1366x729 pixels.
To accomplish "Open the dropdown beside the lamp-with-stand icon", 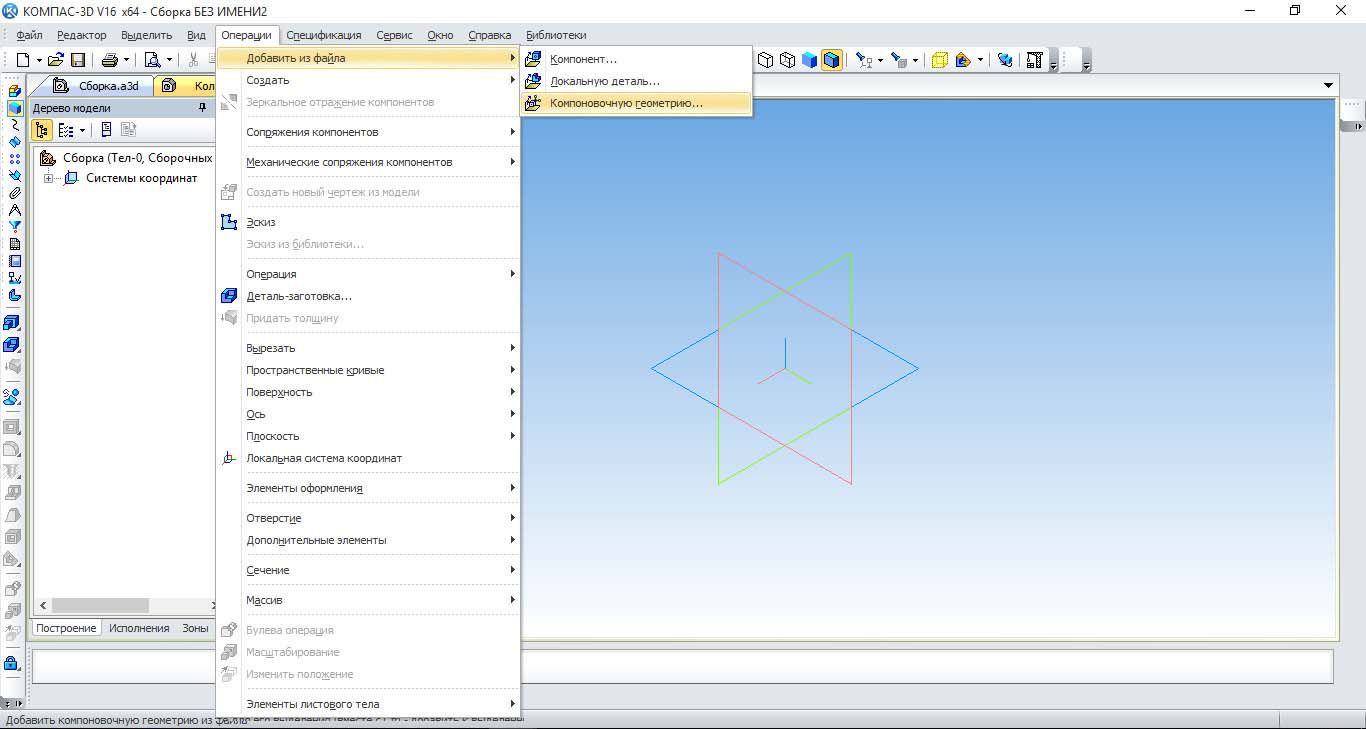I will point(880,60).
